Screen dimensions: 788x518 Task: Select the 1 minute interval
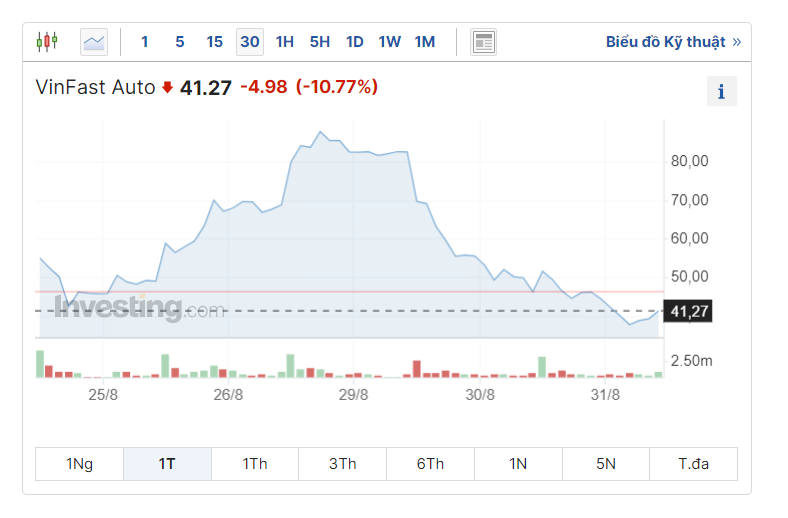(x=145, y=42)
